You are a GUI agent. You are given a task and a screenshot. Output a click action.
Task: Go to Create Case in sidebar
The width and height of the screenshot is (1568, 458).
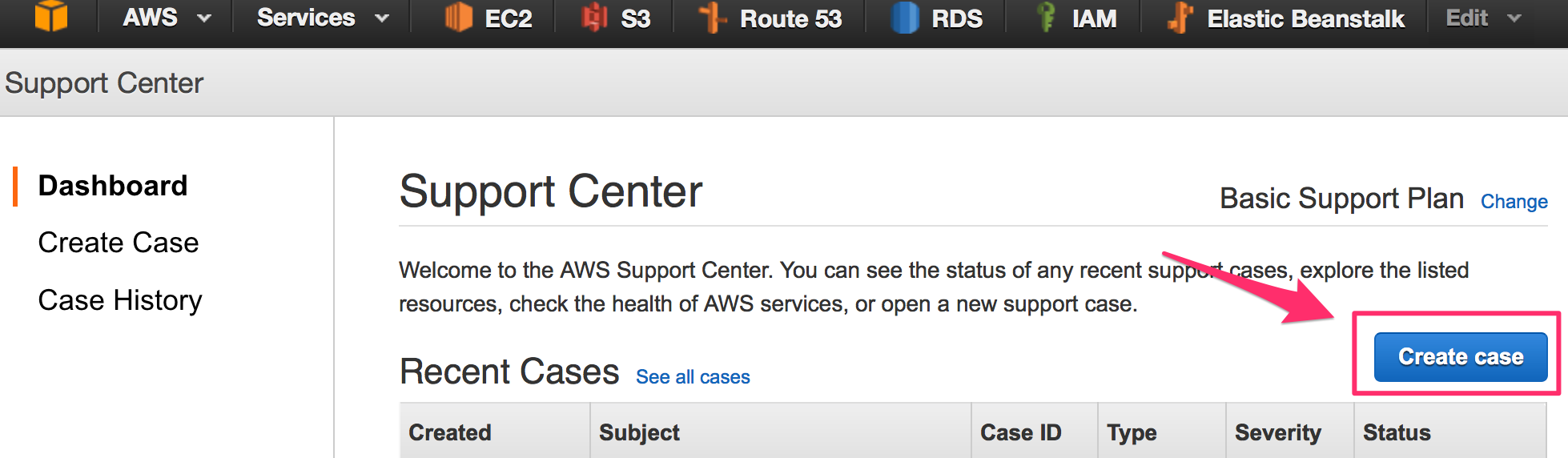(119, 243)
